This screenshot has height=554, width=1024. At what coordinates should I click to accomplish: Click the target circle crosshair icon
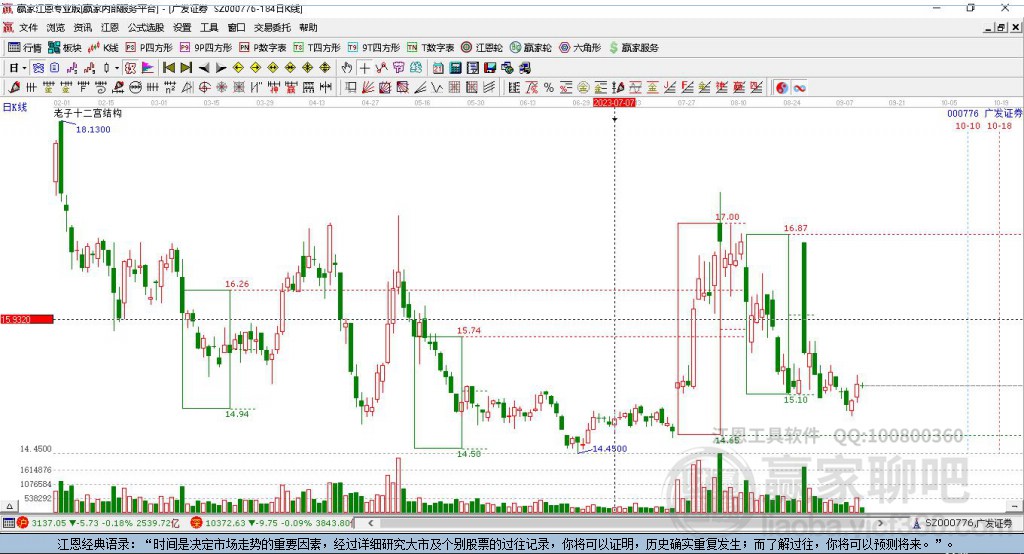pos(204,88)
